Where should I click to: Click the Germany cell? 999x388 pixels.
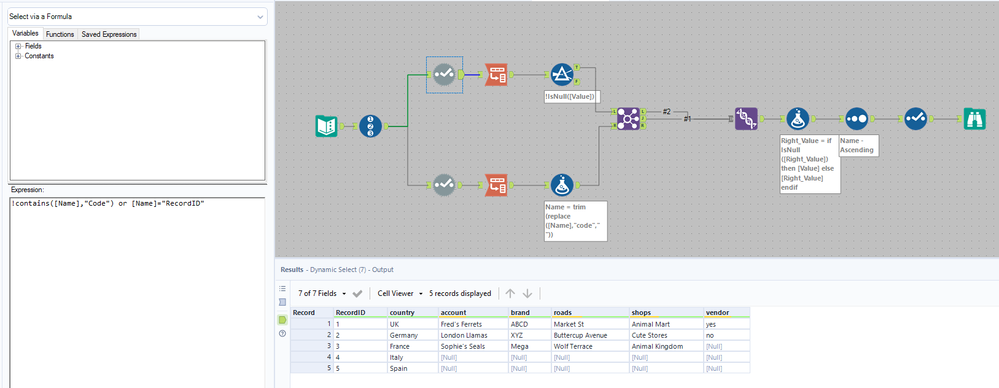[x=412, y=335]
